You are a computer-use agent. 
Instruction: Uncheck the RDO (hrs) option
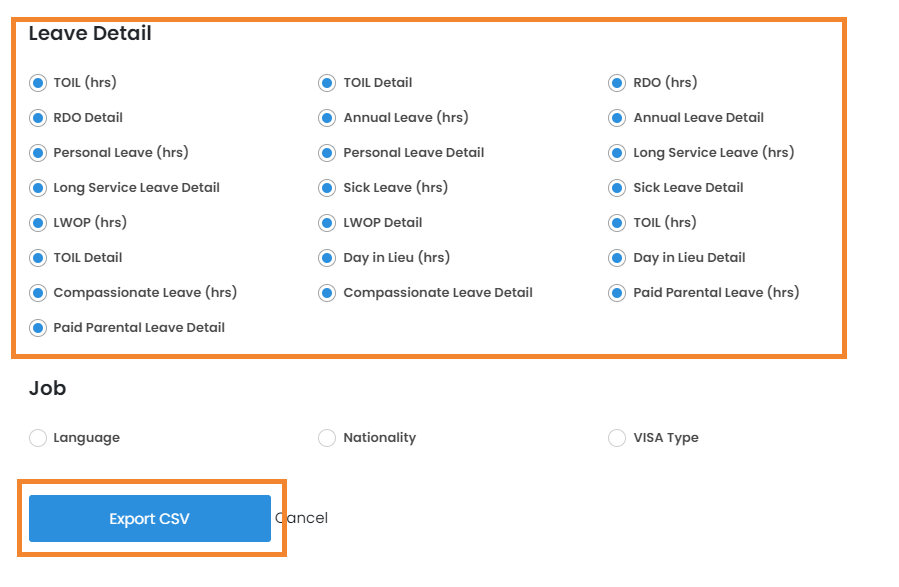tap(617, 83)
